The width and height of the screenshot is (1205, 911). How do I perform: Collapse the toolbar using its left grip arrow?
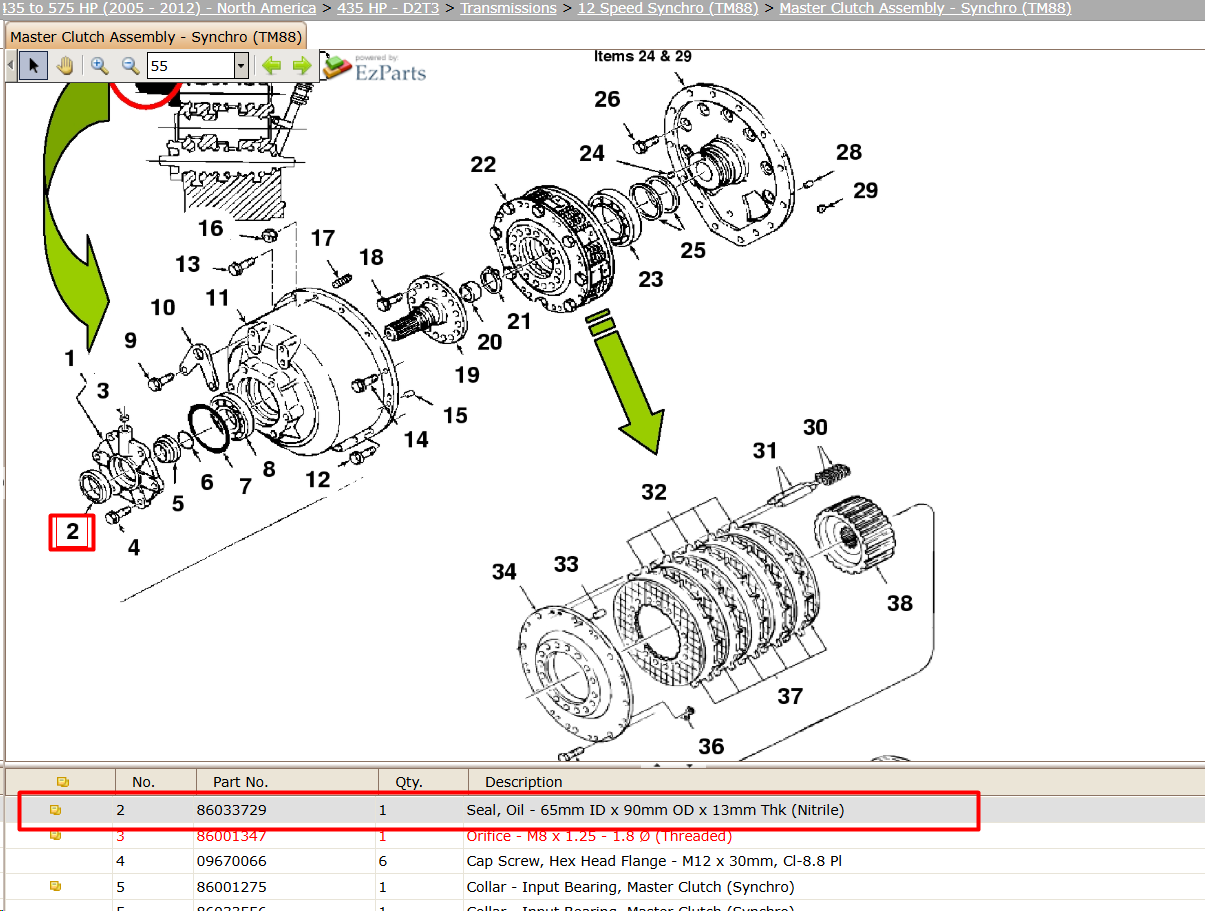[x=12, y=66]
